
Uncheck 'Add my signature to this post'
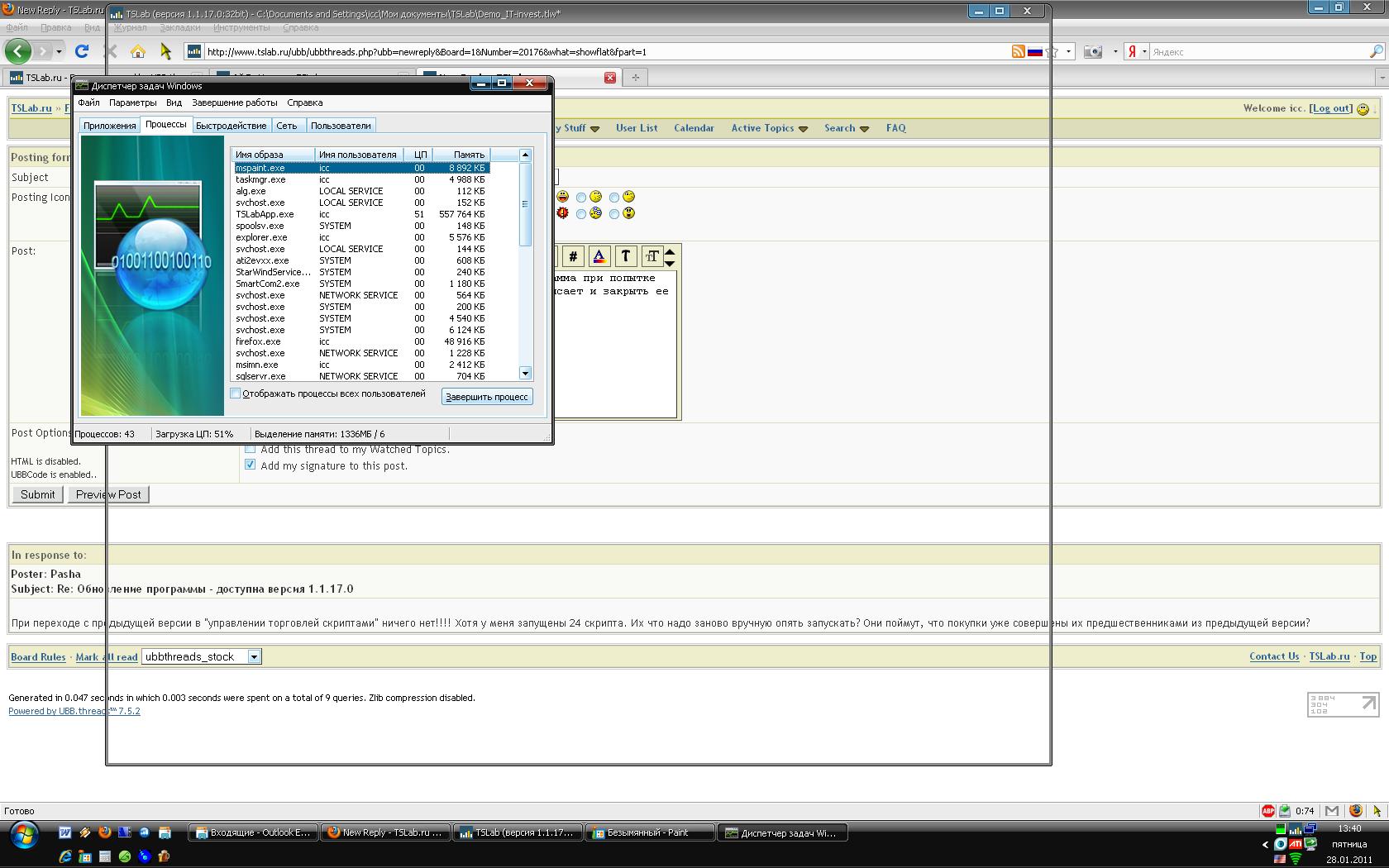coord(251,465)
